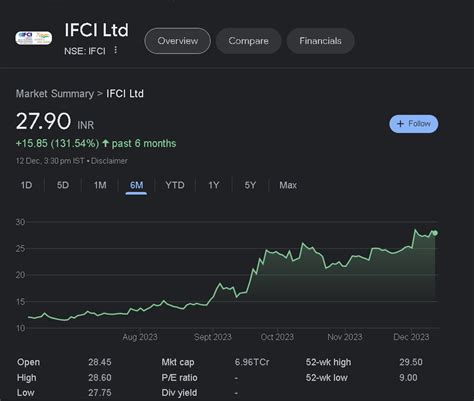Image resolution: width=474 pixels, height=401 pixels.
Task: Click the Div yield label
Action: (x=179, y=393)
